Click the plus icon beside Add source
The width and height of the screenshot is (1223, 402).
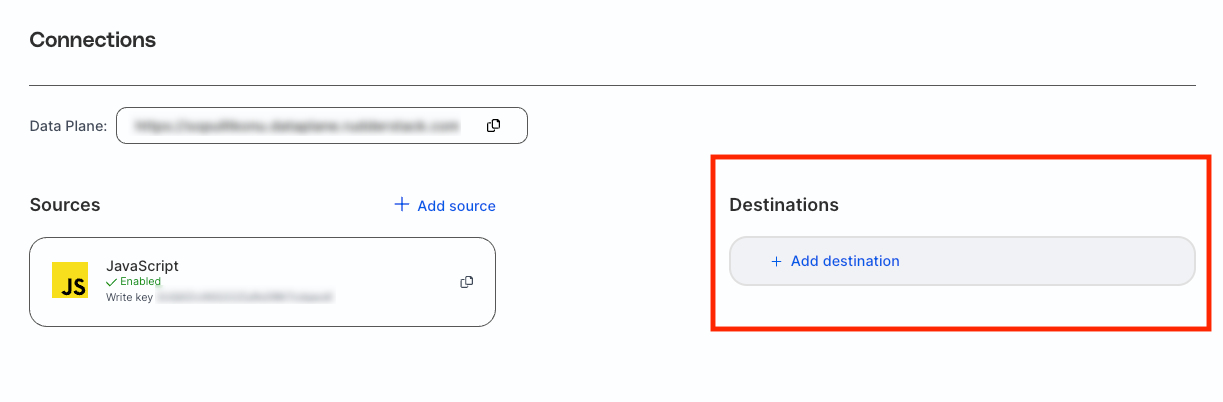click(x=402, y=205)
